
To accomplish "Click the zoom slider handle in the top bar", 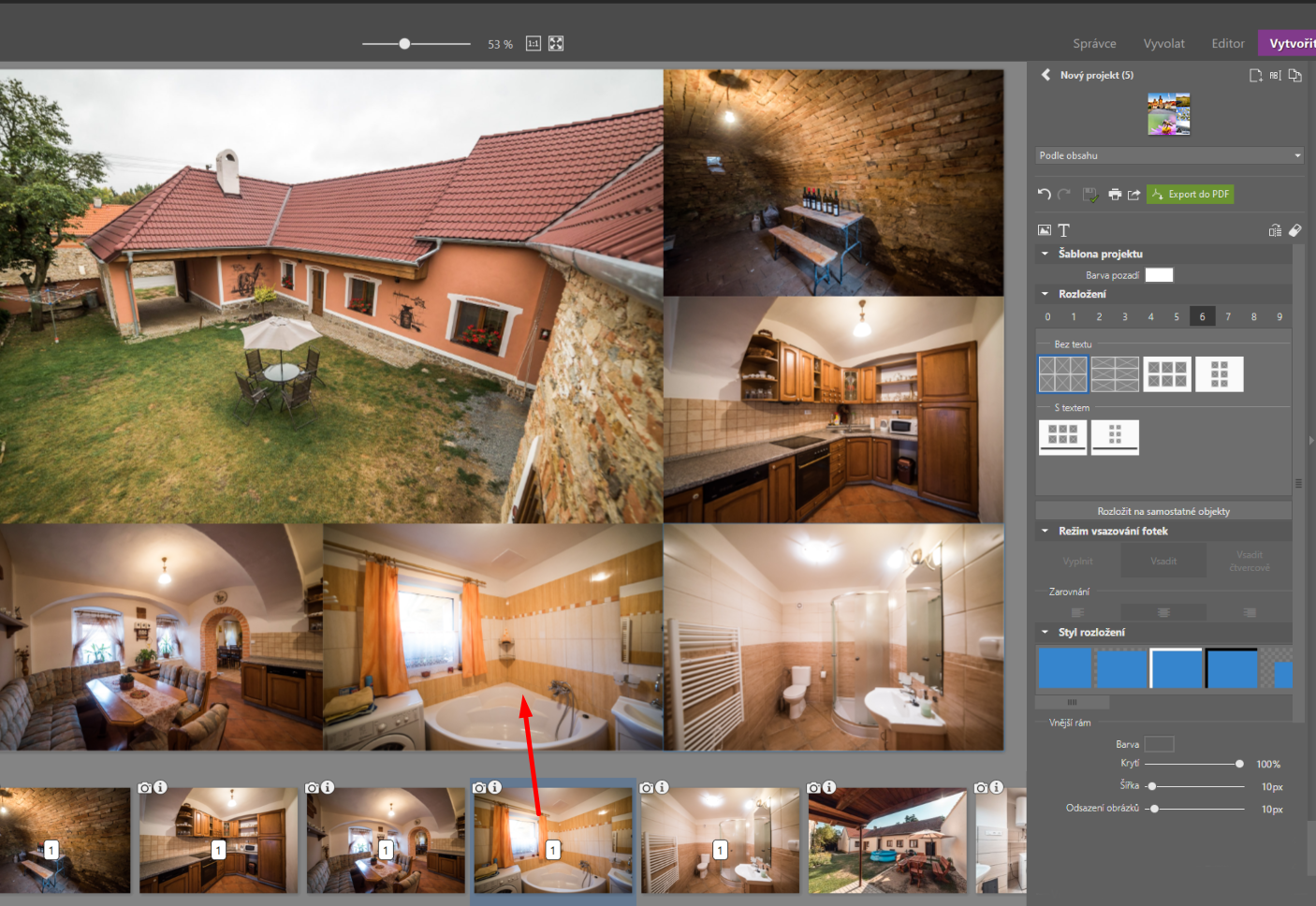I will coord(404,43).
